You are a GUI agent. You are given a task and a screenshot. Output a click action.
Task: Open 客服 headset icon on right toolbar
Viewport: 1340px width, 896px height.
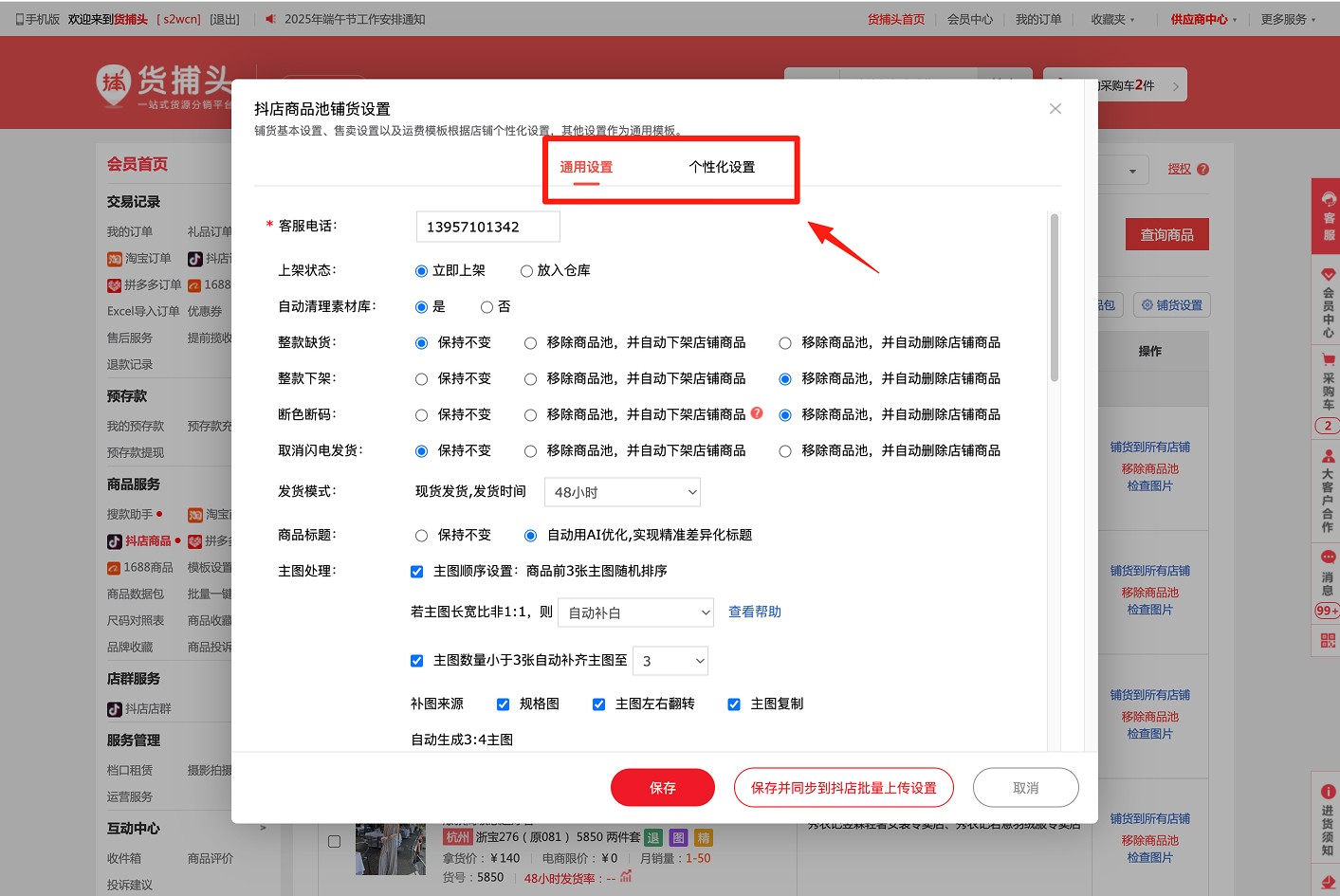[1329, 199]
